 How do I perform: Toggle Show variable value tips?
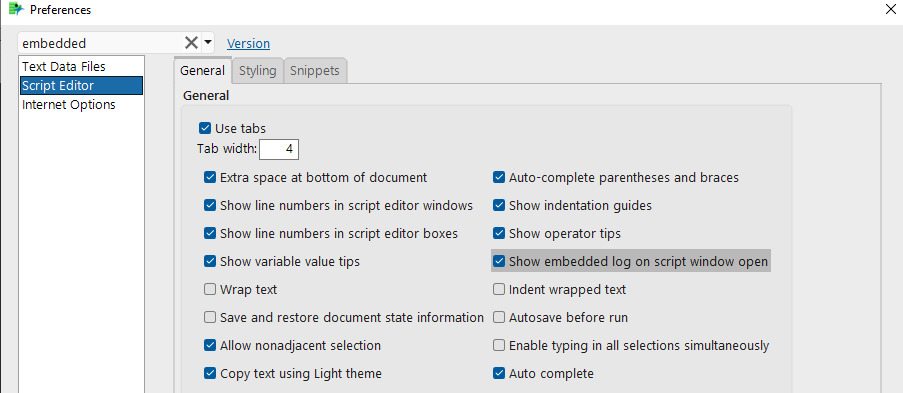click(210, 262)
